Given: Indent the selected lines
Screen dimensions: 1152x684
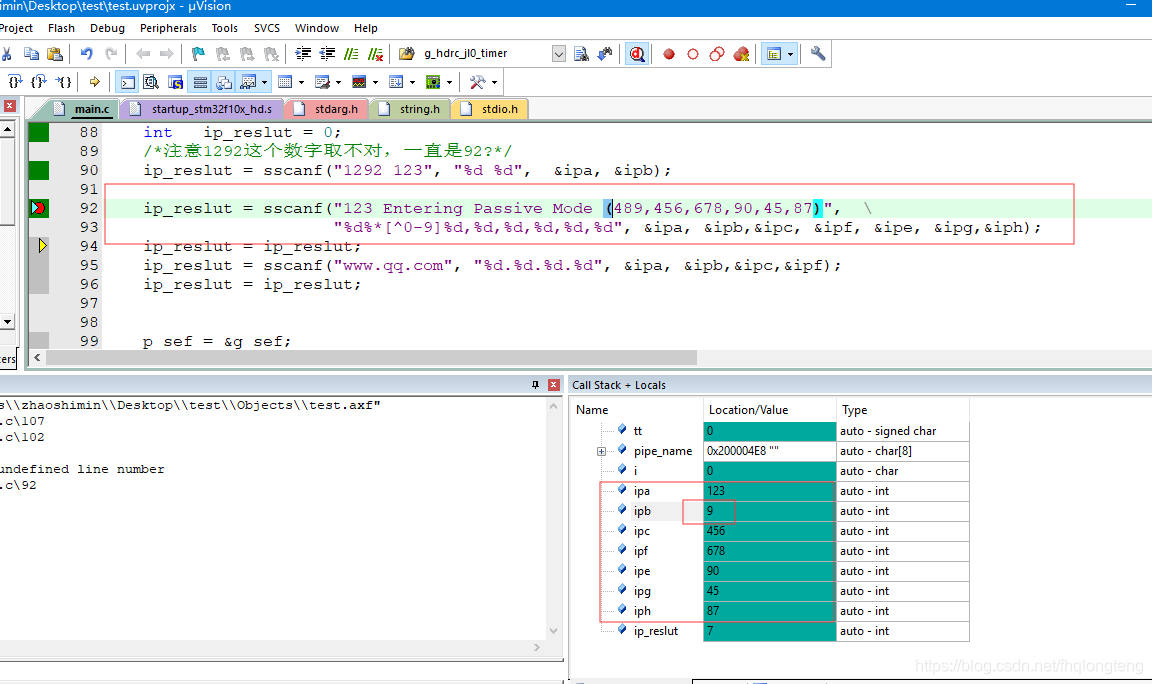Looking at the screenshot, I should [x=303, y=54].
